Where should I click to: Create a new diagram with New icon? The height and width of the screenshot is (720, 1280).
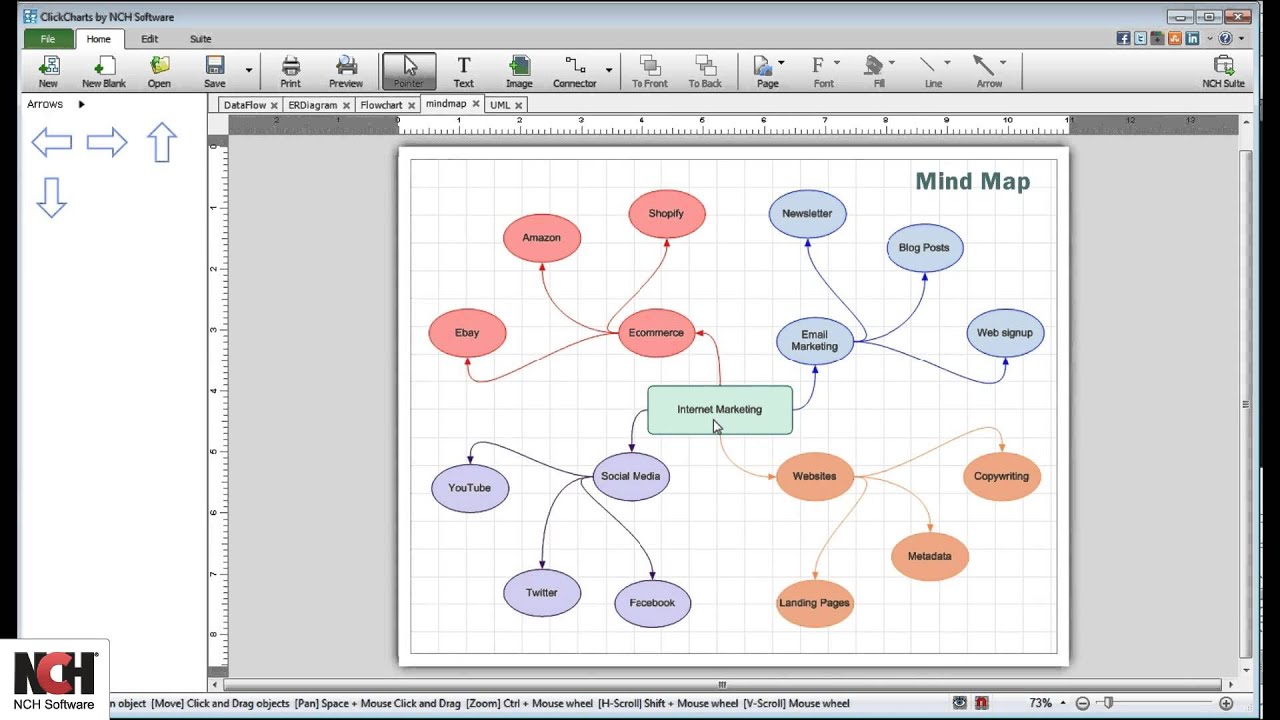click(48, 71)
